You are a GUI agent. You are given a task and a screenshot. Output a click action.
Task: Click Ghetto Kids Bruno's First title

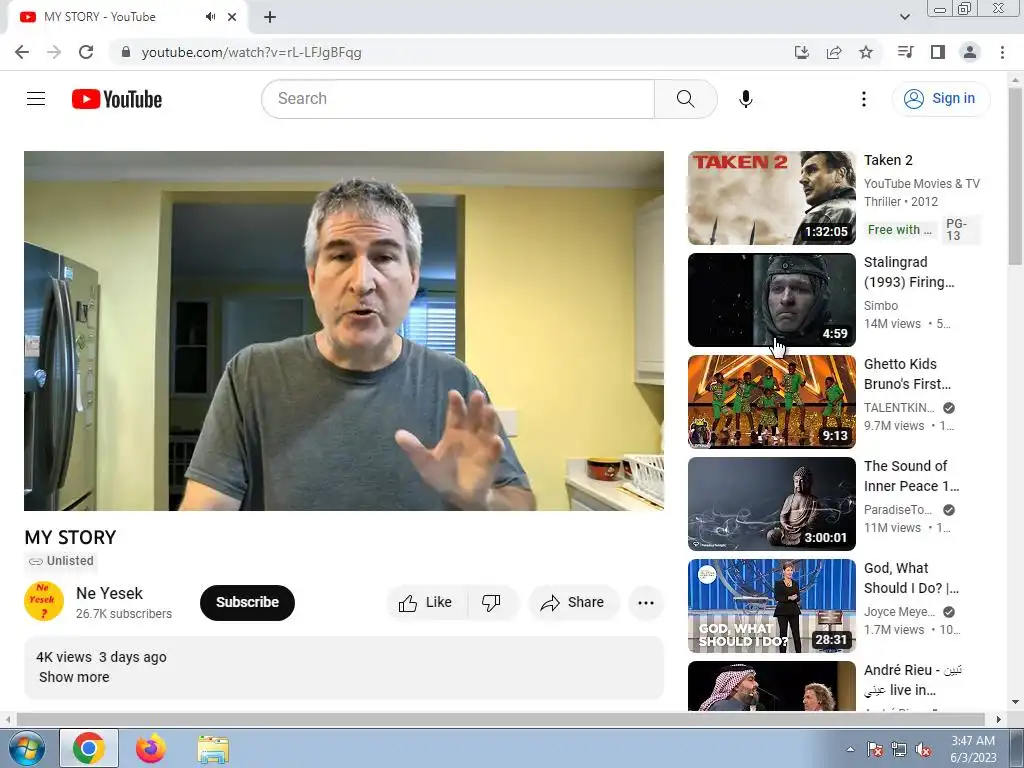(x=907, y=374)
